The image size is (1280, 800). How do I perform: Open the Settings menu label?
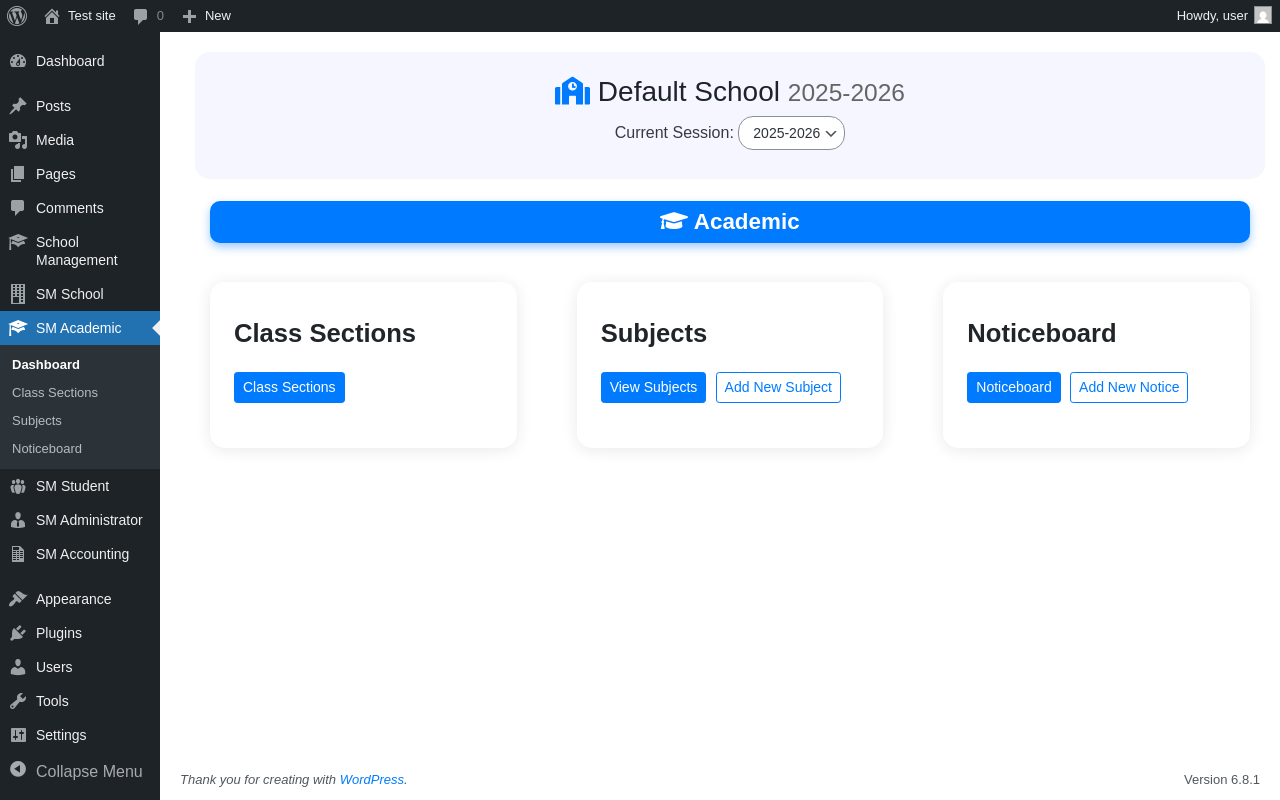tap(61, 735)
